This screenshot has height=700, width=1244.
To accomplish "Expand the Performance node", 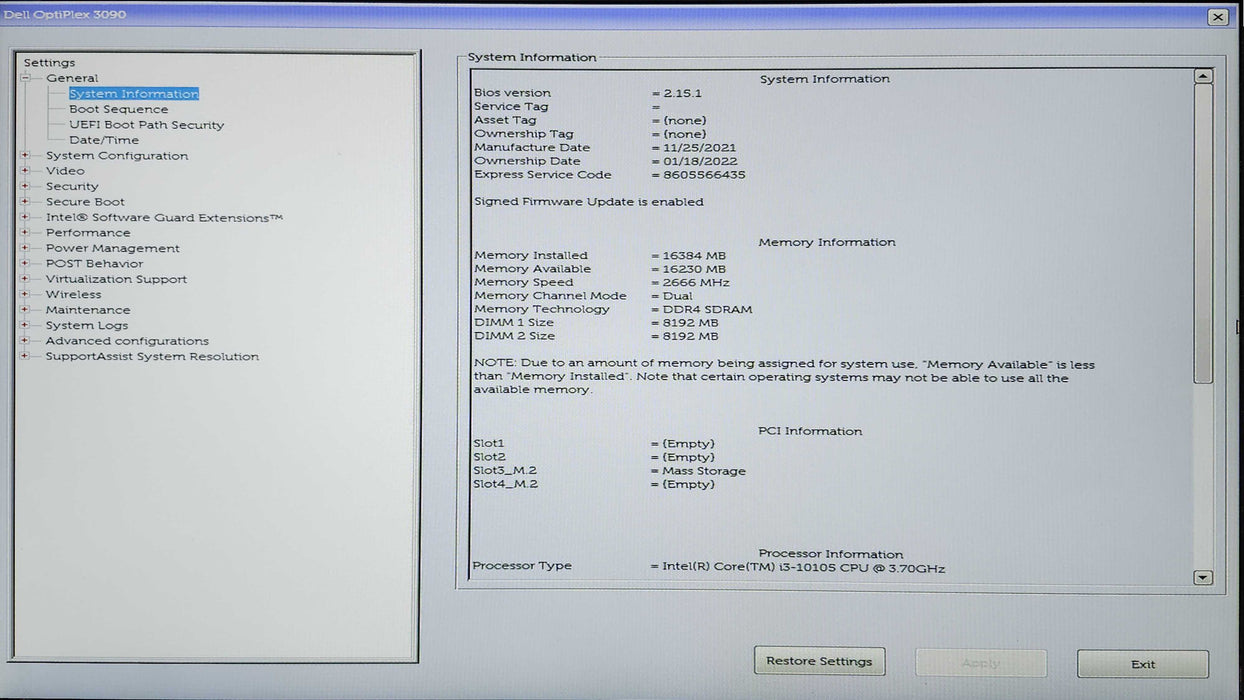I will (x=26, y=232).
